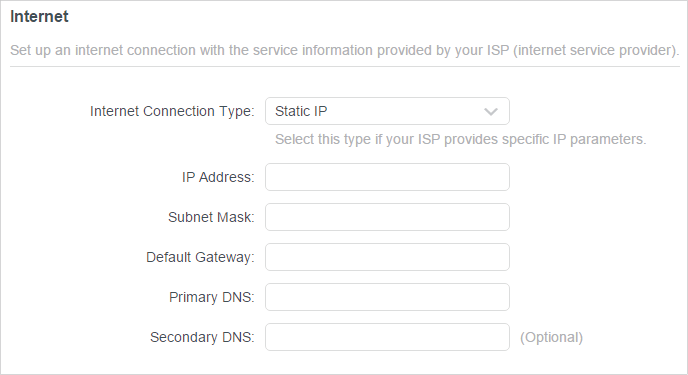Click the Secondary DNS input field

tap(387, 337)
